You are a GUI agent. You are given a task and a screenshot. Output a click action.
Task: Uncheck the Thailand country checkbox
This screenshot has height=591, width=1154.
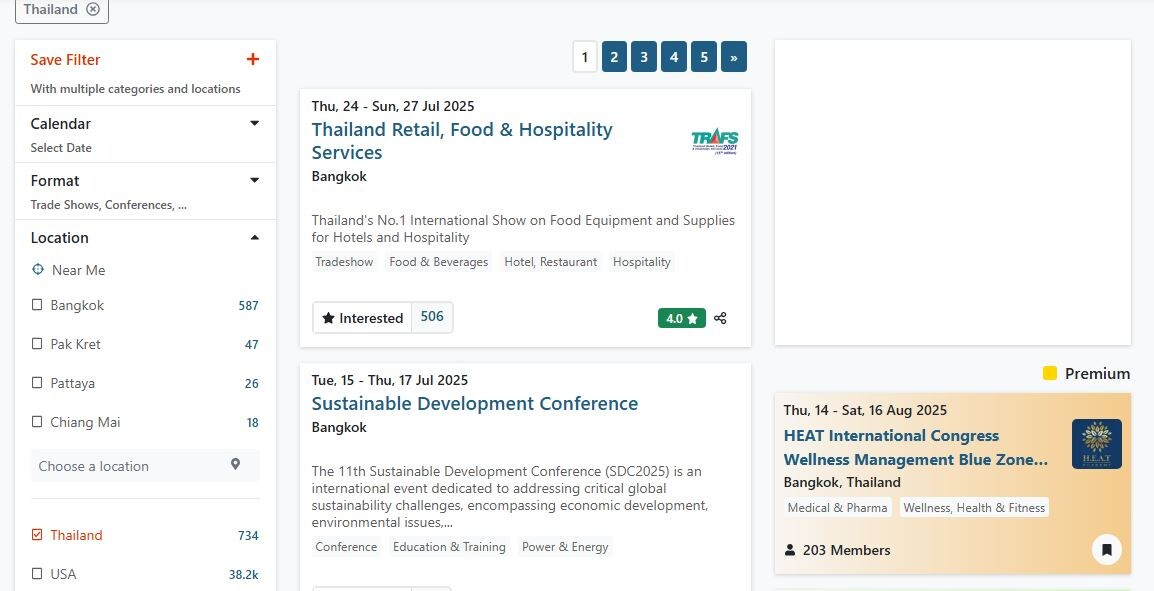(38, 535)
